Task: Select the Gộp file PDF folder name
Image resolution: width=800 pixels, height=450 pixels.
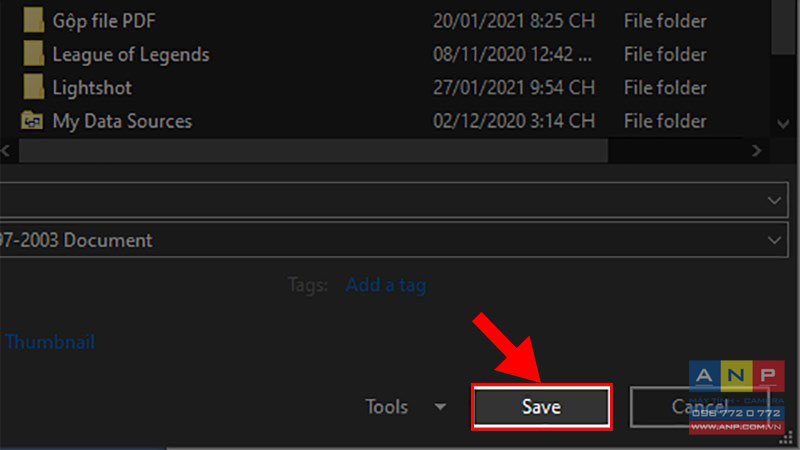Action: click(104, 21)
